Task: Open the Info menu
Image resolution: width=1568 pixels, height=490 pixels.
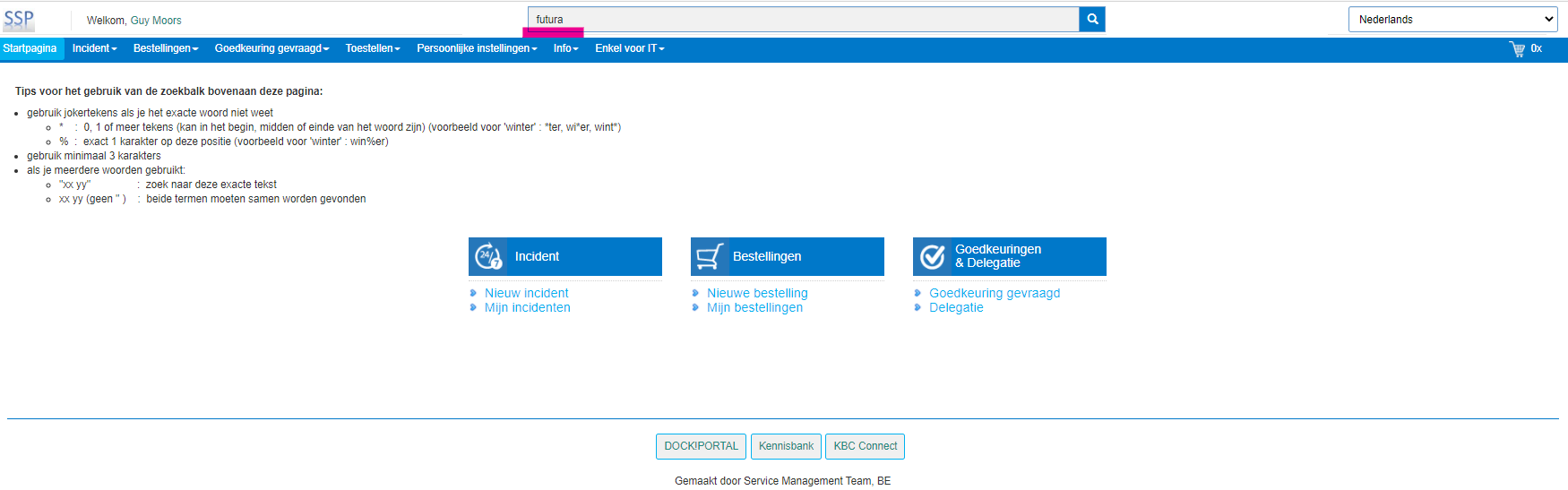Action: [565, 48]
